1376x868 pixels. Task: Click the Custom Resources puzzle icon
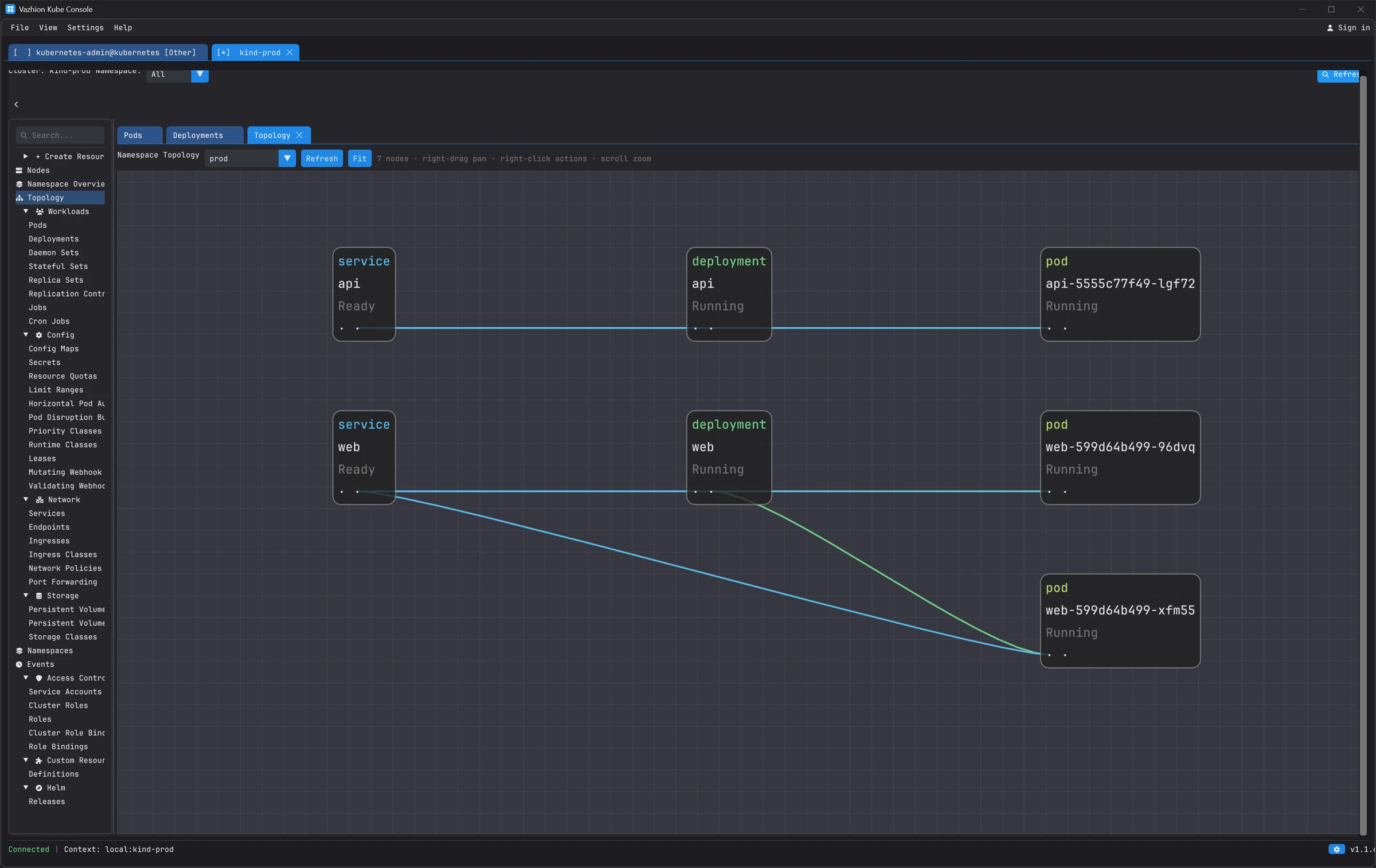(39, 761)
